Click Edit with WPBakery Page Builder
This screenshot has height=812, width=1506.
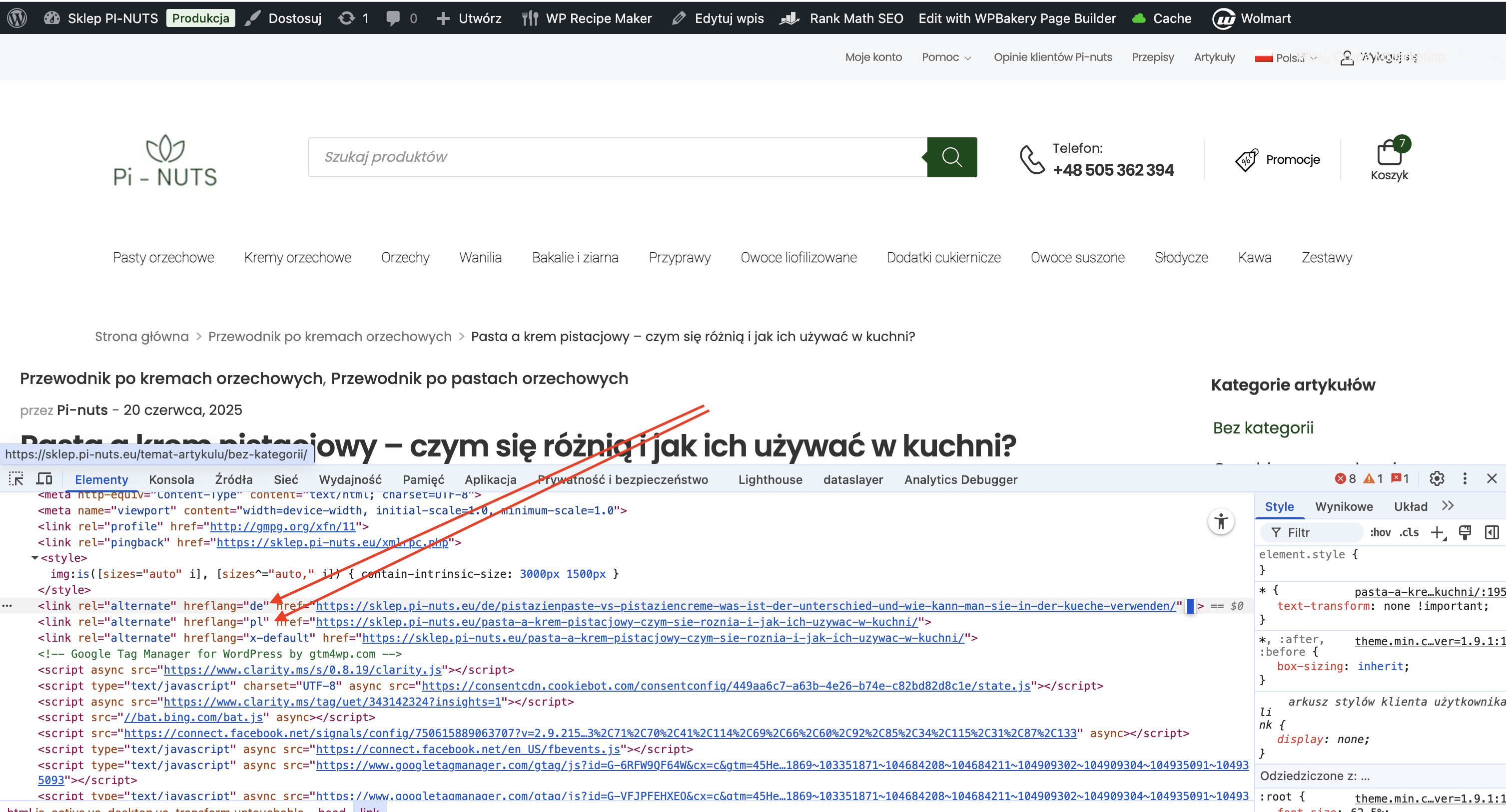pos(1017,18)
